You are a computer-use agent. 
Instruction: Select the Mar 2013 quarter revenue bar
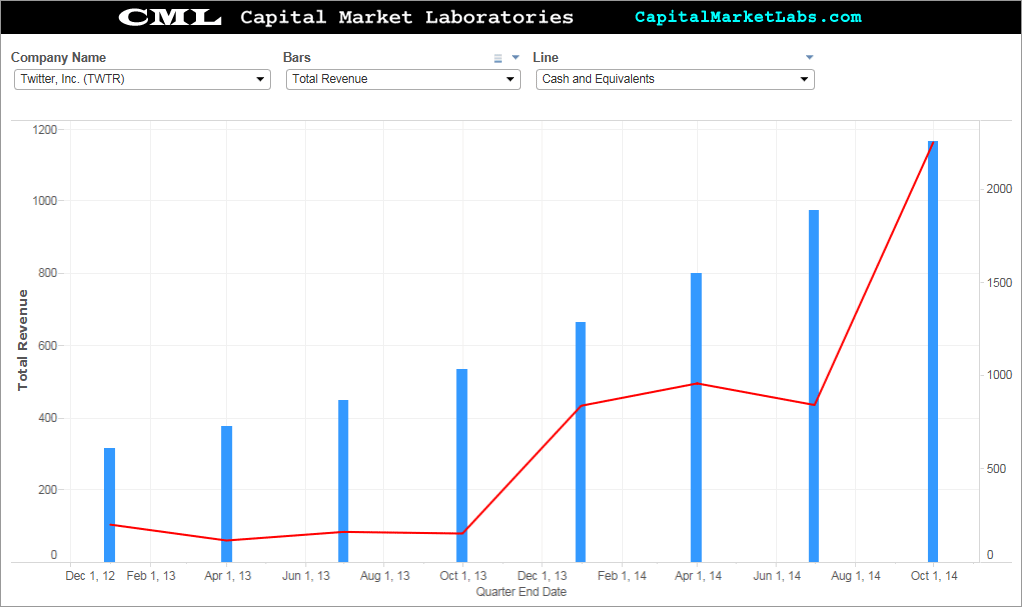(x=226, y=494)
